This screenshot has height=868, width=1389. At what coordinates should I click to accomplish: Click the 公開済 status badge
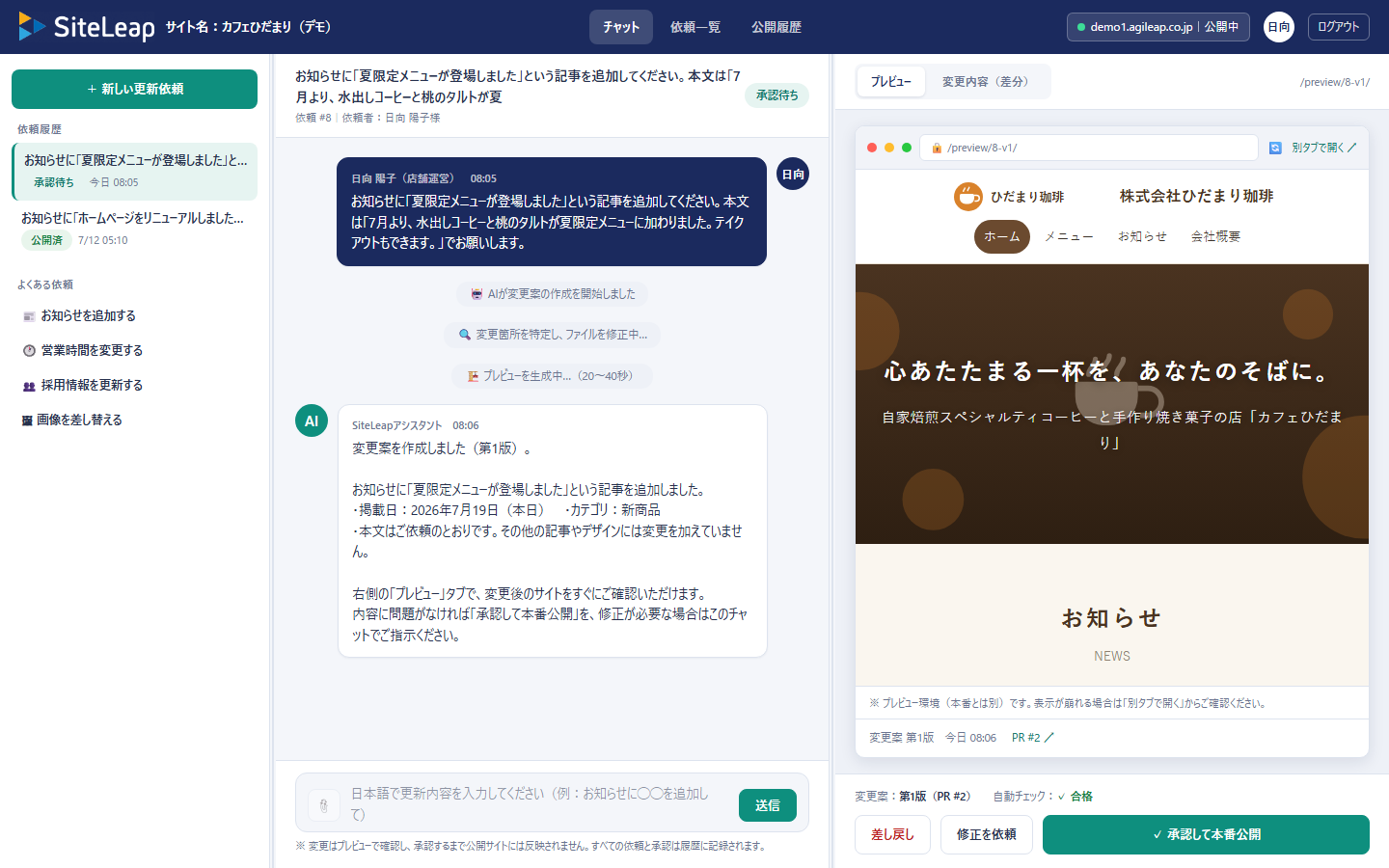click(x=46, y=240)
